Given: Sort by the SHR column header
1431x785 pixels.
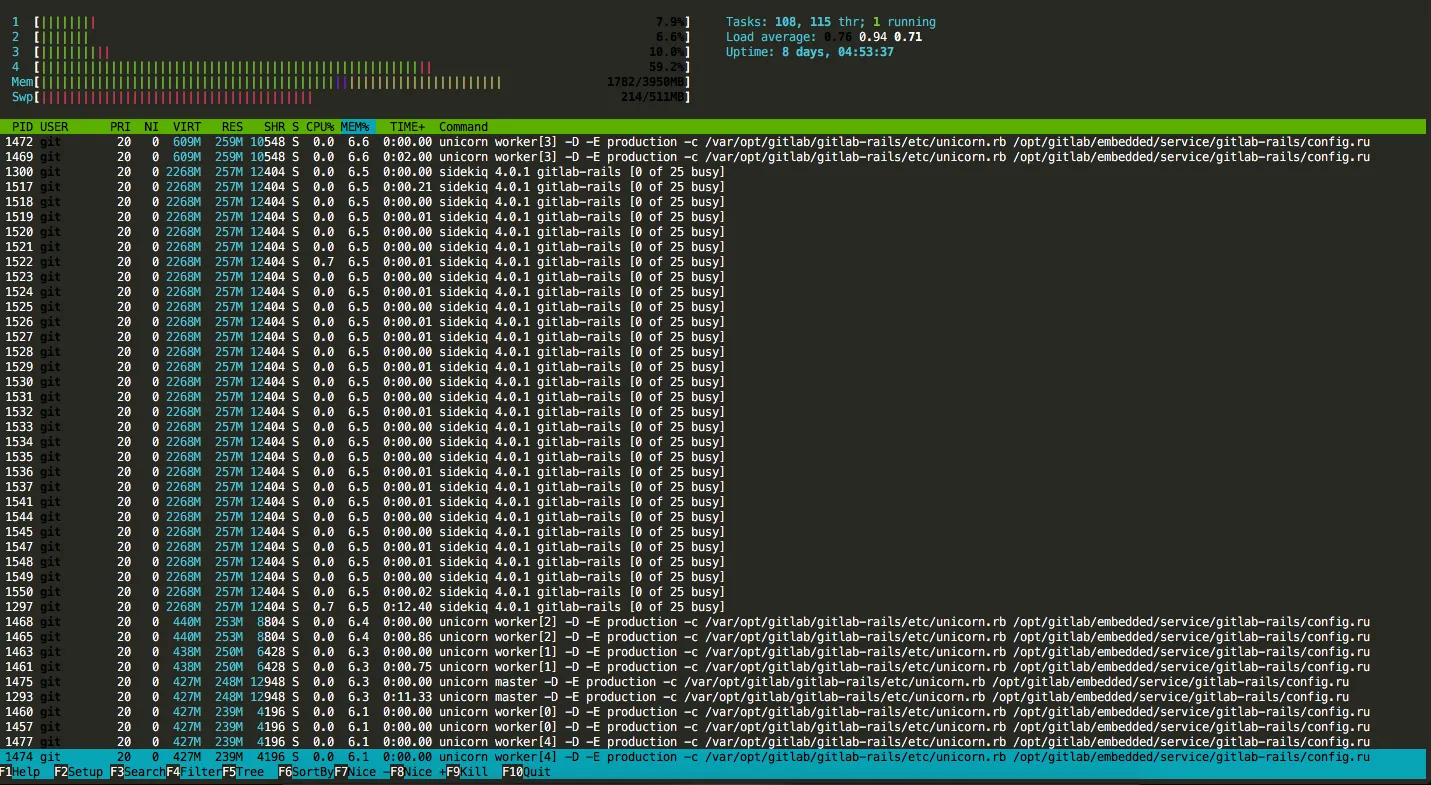Looking at the screenshot, I should click(x=274, y=127).
